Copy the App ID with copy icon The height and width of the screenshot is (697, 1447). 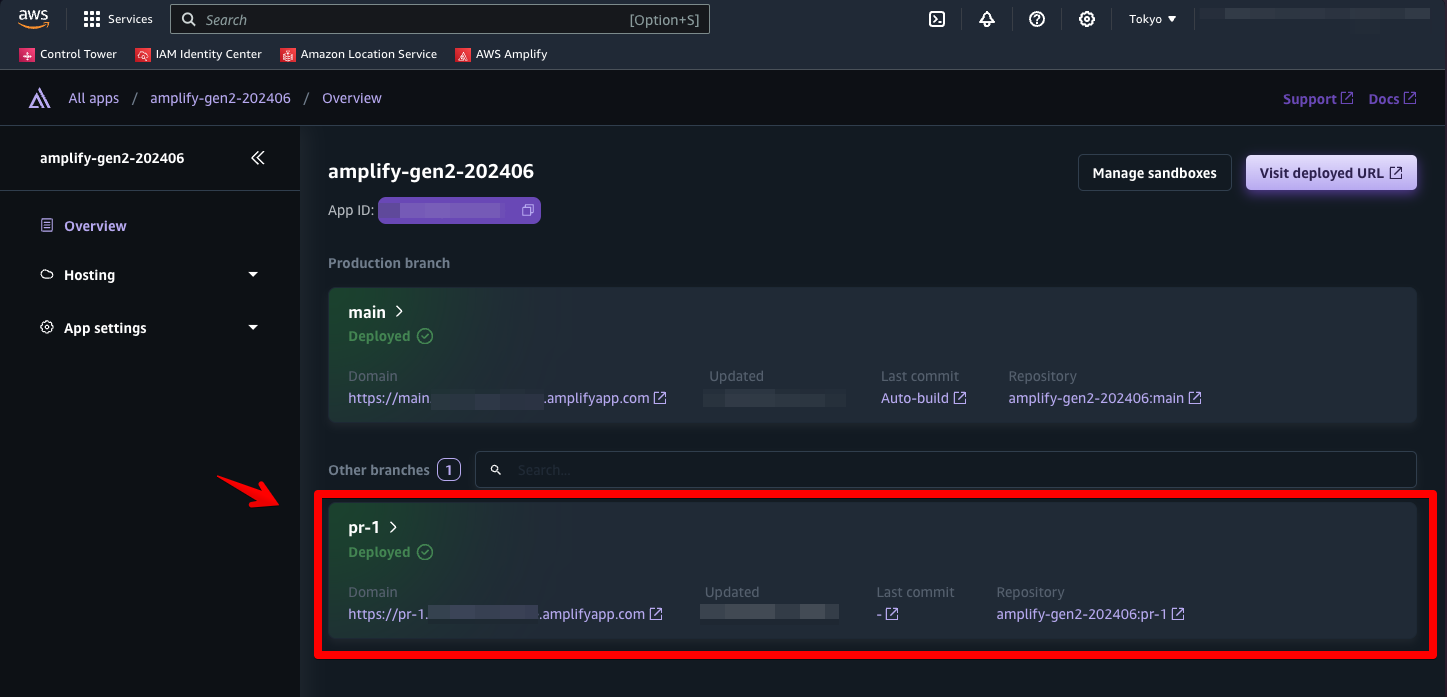click(x=527, y=211)
